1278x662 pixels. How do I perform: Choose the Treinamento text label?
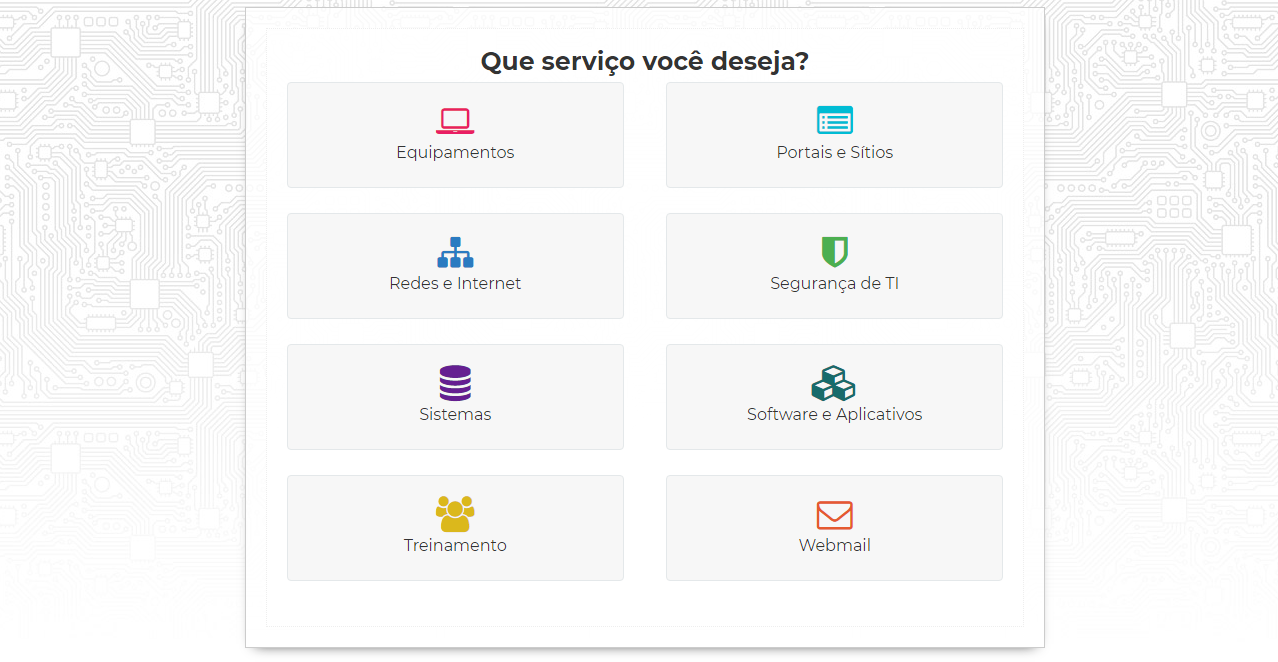tap(455, 546)
